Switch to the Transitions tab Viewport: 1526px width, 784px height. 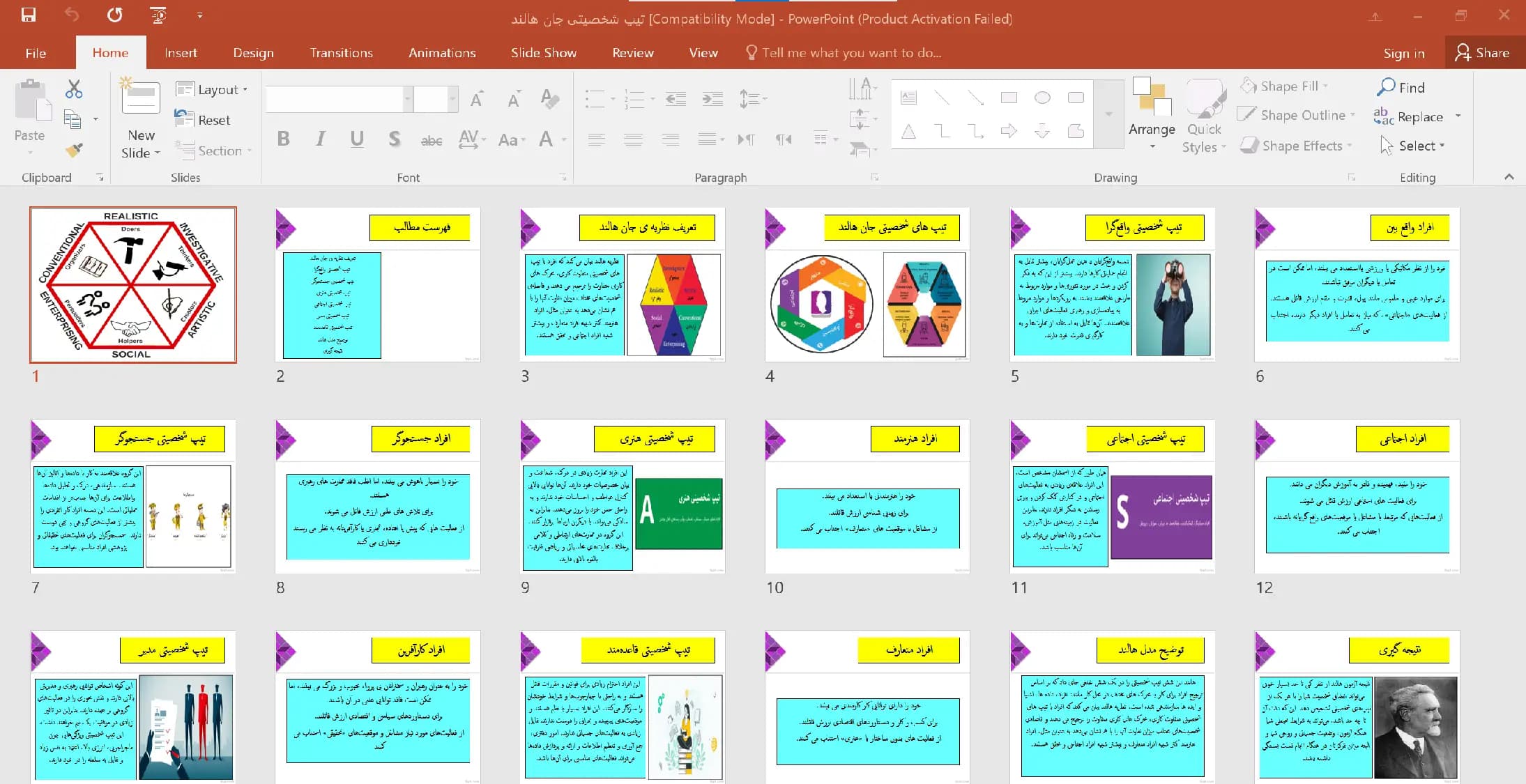pyautogui.click(x=342, y=53)
